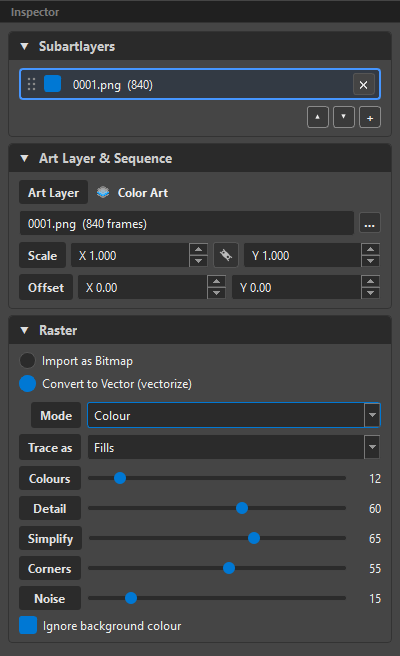Toggle Ignore background colour checkbox
This screenshot has width=400, height=656.
(x=28, y=625)
